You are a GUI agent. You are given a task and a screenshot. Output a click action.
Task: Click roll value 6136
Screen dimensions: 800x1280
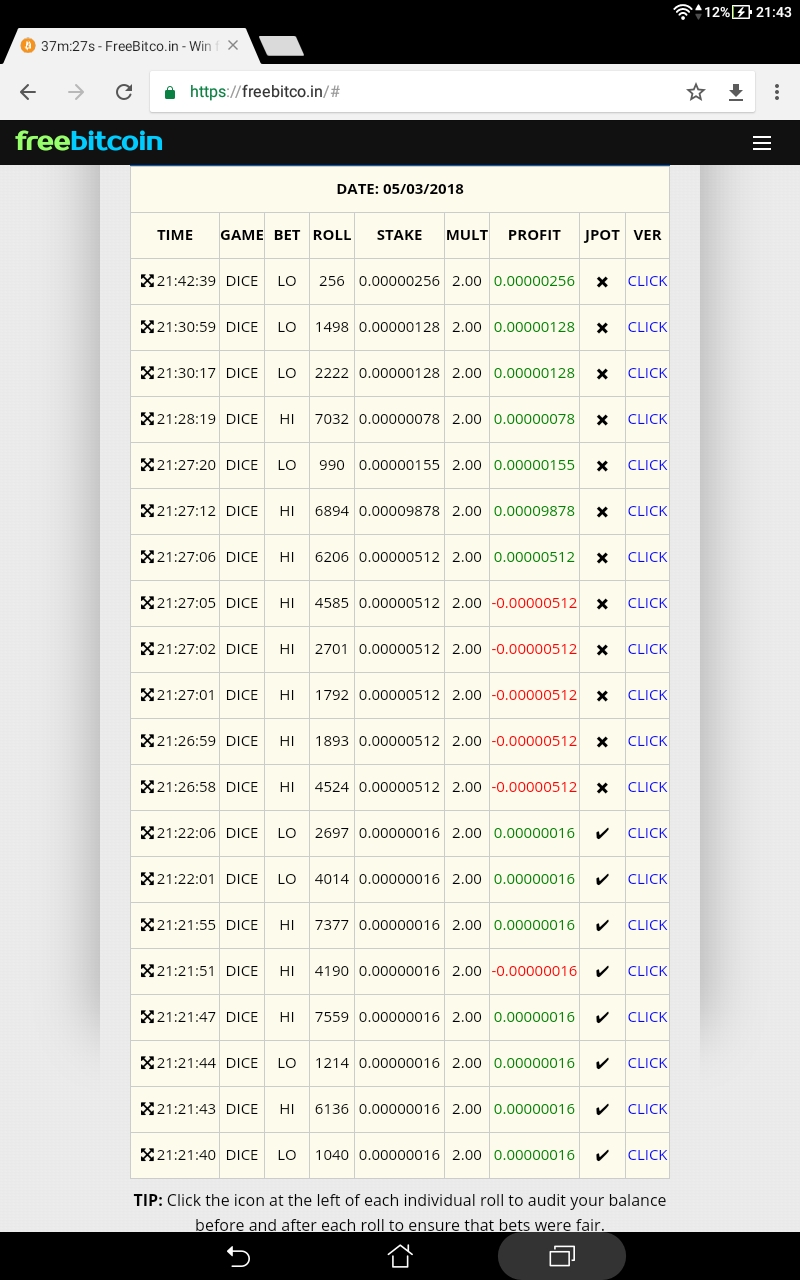click(332, 1109)
